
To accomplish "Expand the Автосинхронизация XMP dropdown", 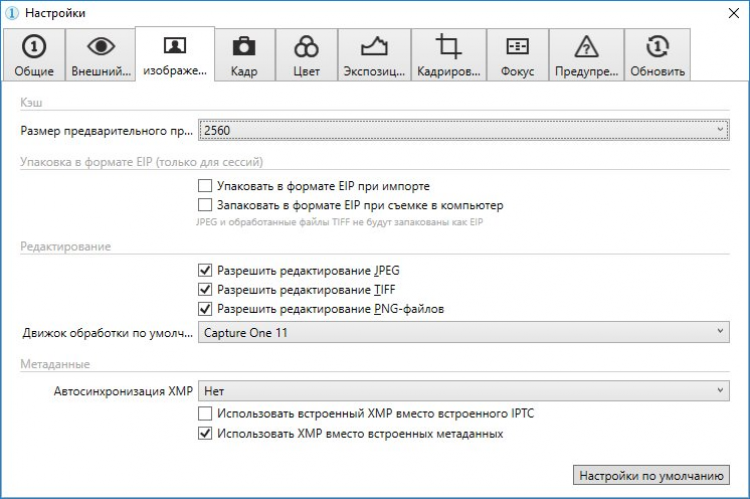I will (x=463, y=392).
